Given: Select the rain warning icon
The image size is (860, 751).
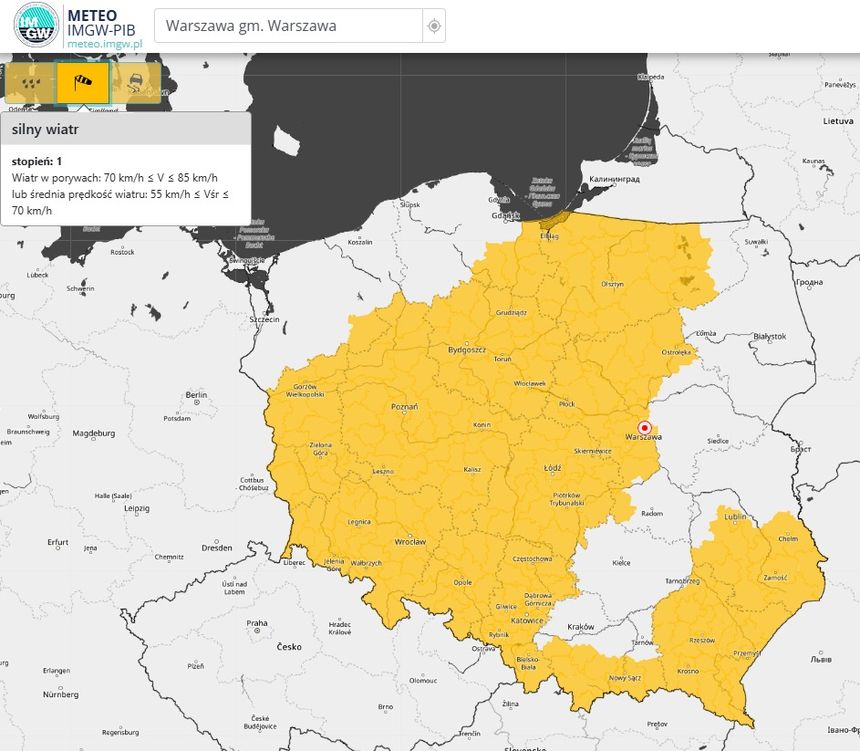Looking at the screenshot, I should [30, 83].
